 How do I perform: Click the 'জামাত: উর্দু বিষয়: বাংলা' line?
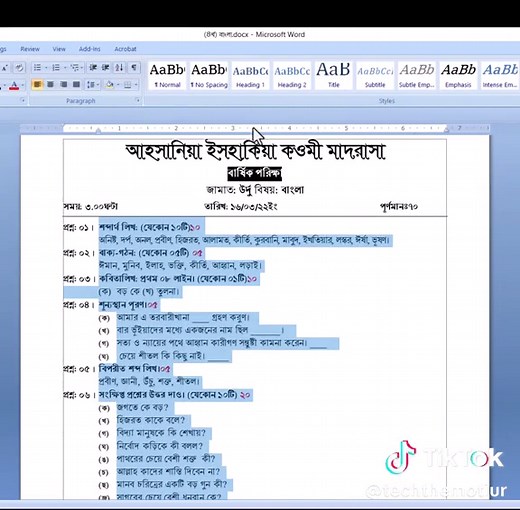click(x=255, y=190)
